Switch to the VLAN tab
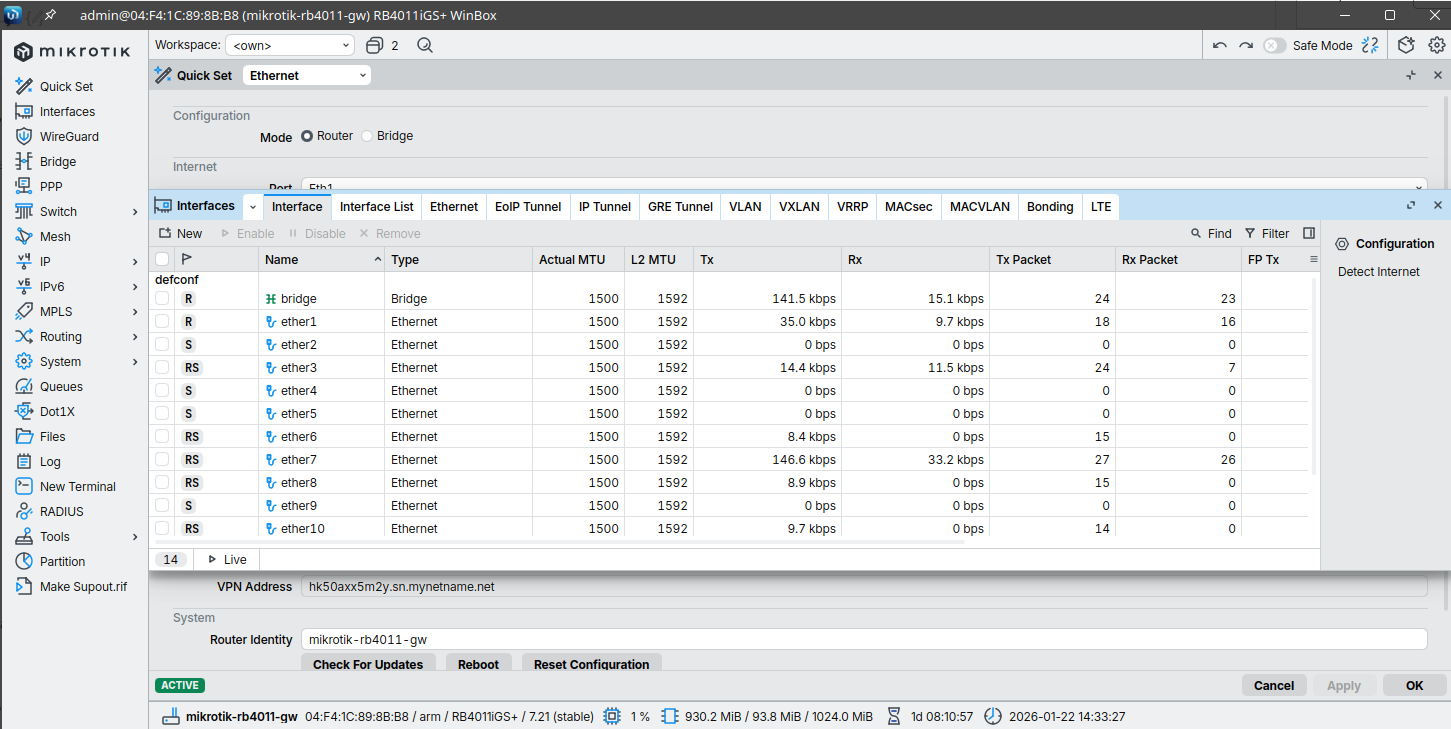Screen dimensions: 1451x729 [x=745, y=206]
